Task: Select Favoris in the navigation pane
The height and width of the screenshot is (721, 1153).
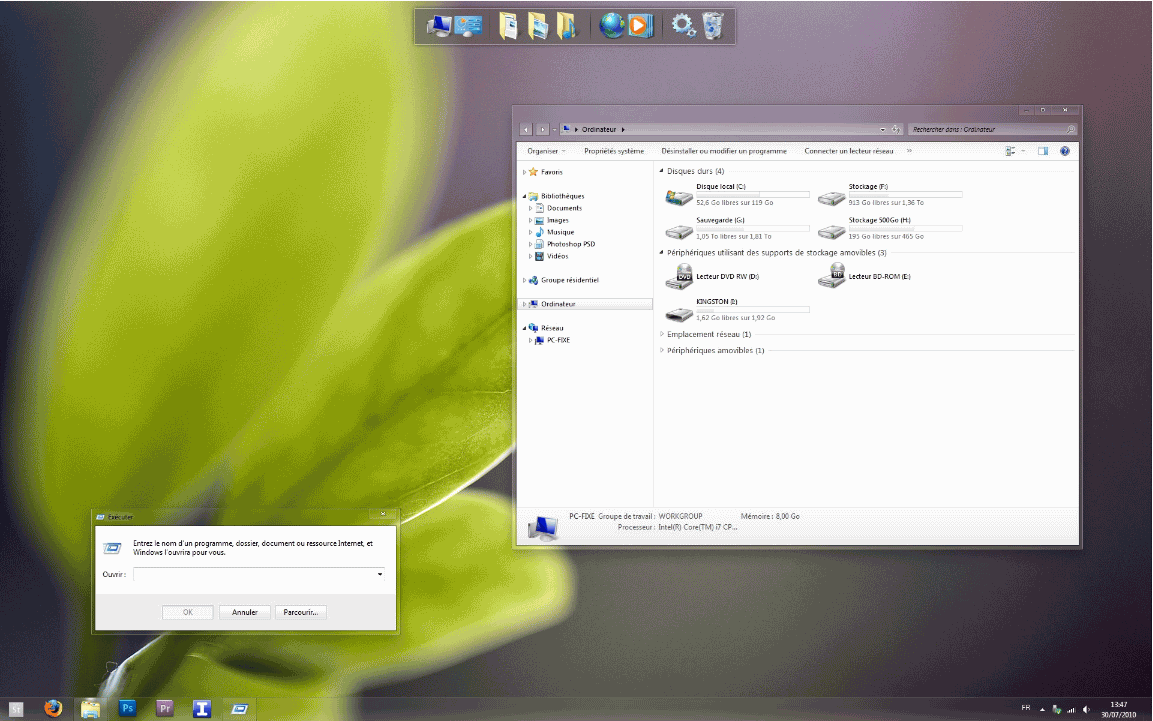Action: 551,172
